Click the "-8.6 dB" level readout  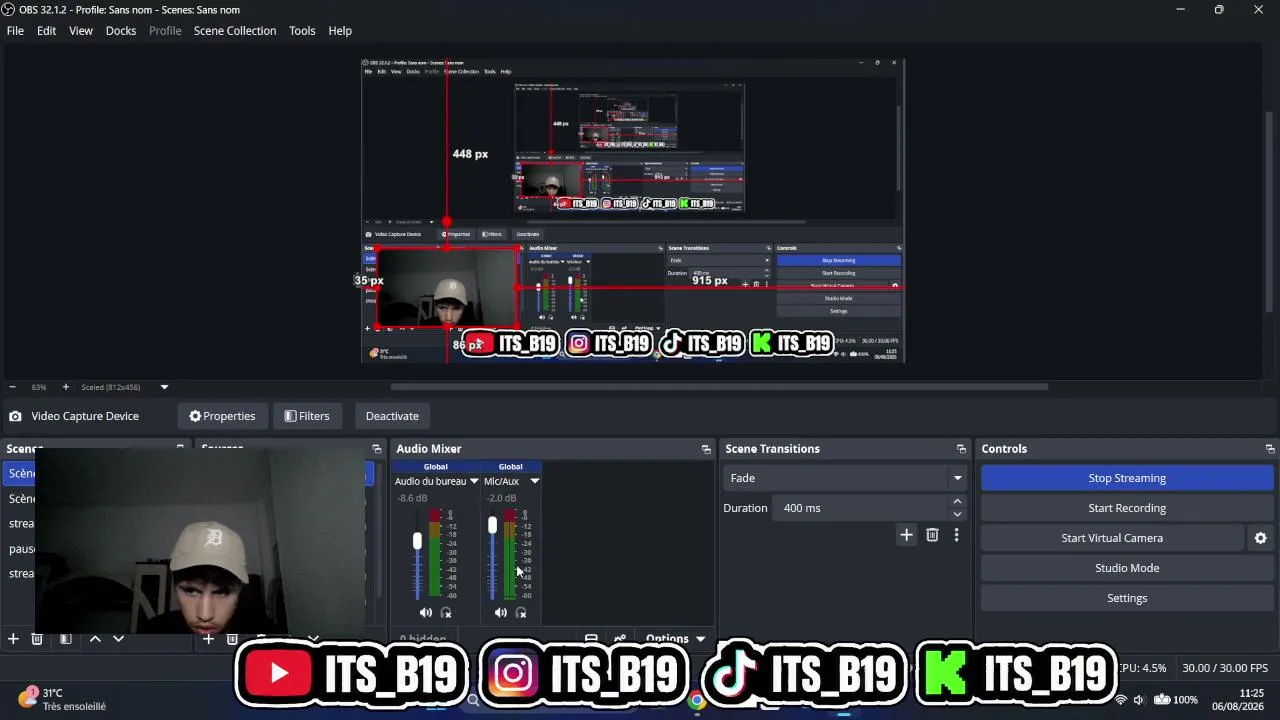tap(413, 498)
